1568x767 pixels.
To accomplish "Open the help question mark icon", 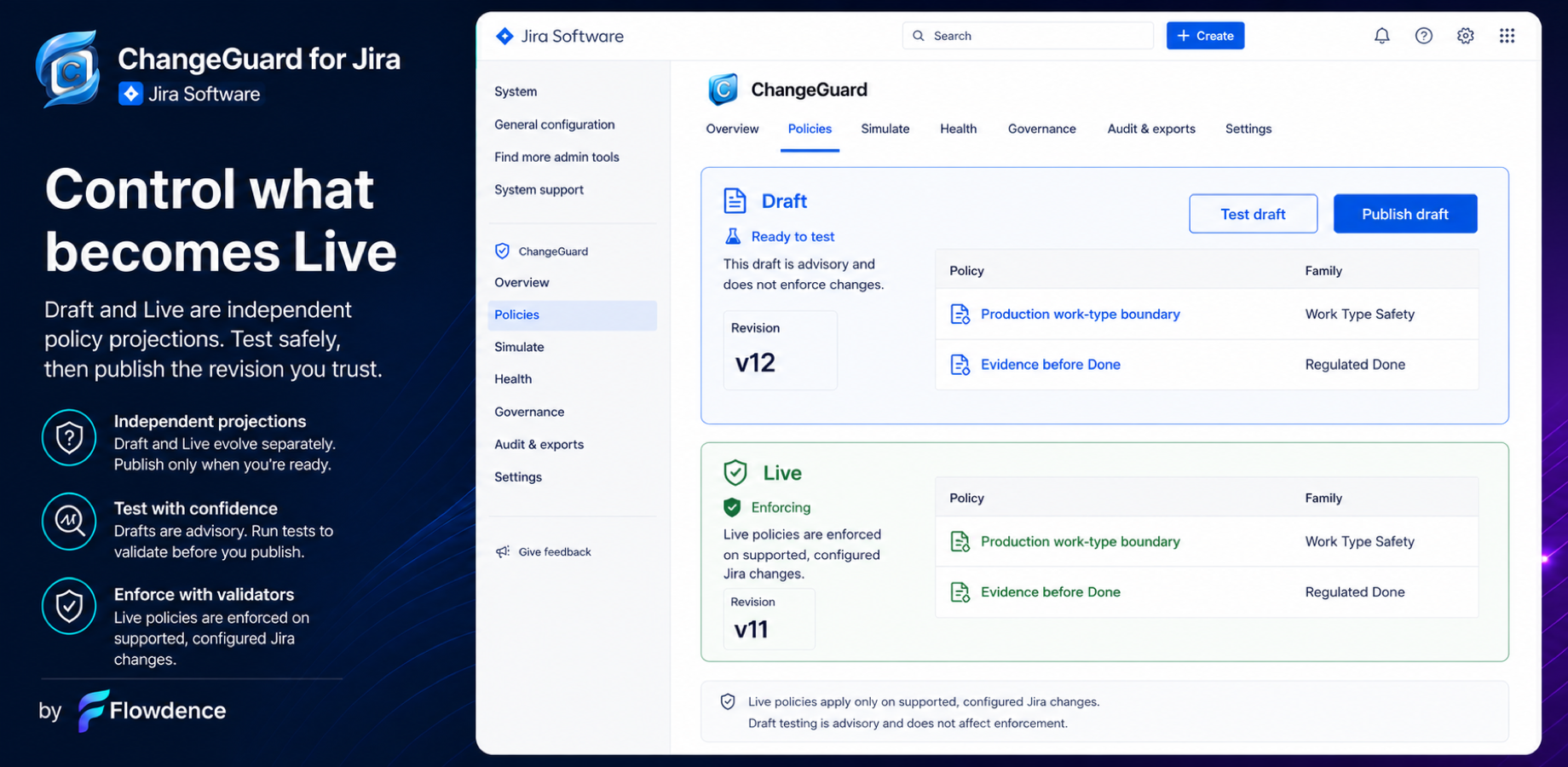I will click(1423, 36).
